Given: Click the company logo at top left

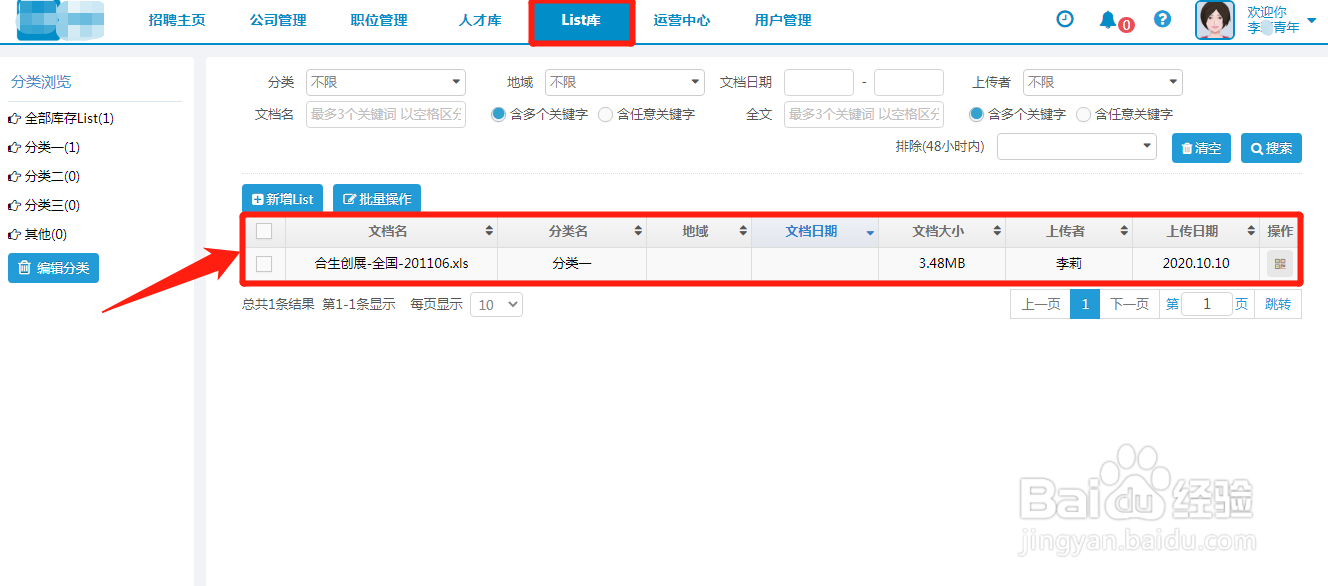Looking at the screenshot, I should (x=60, y=19).
